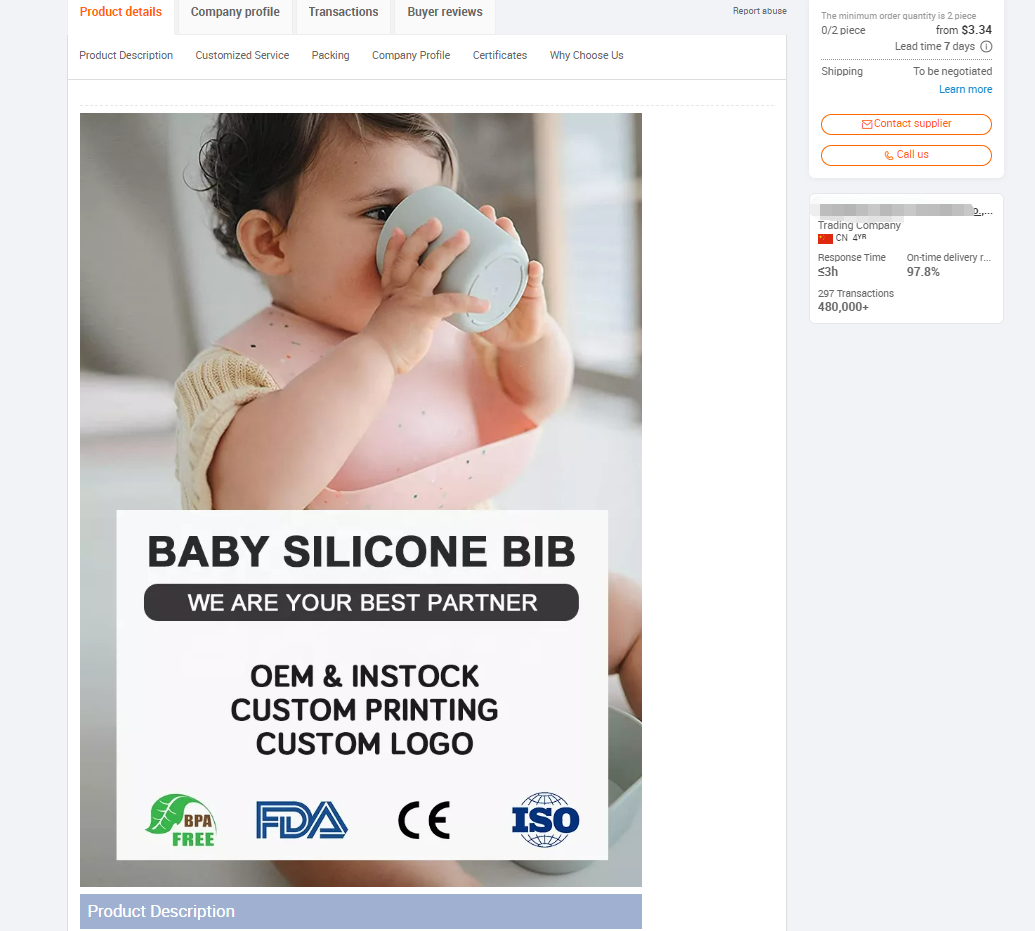1035x931 pixels.
Task: Jump to Customized Service section
Action: (x=242, y=56)
